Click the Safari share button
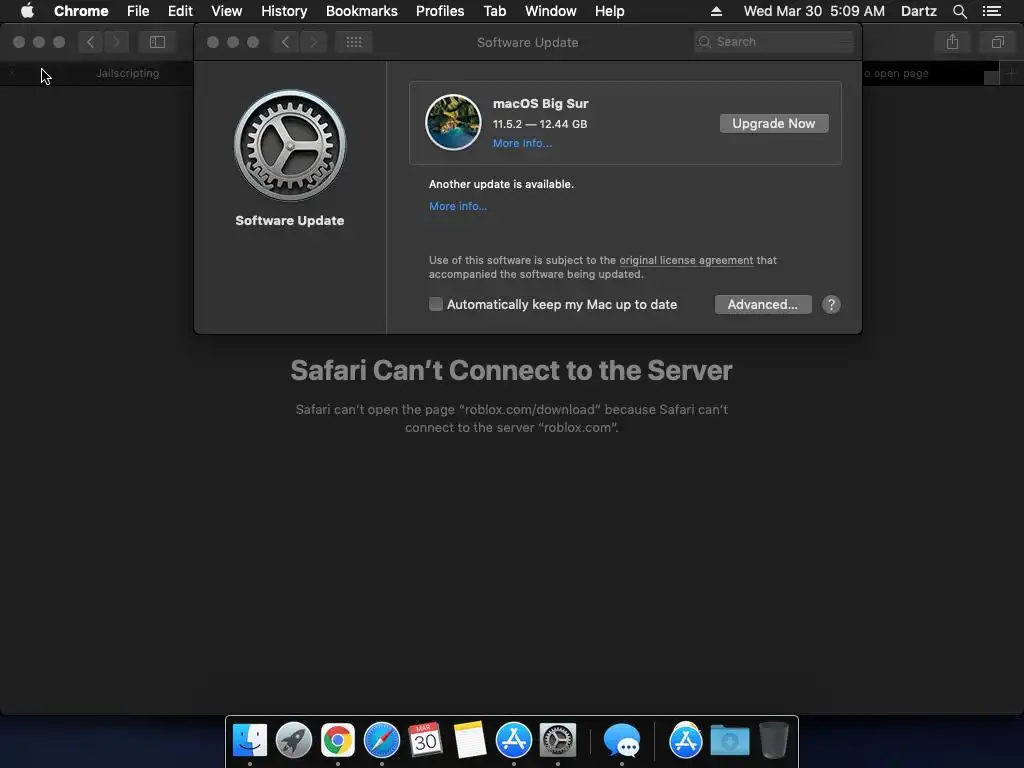The height and width of the screenshot is (768, 1024). (953, 42)
